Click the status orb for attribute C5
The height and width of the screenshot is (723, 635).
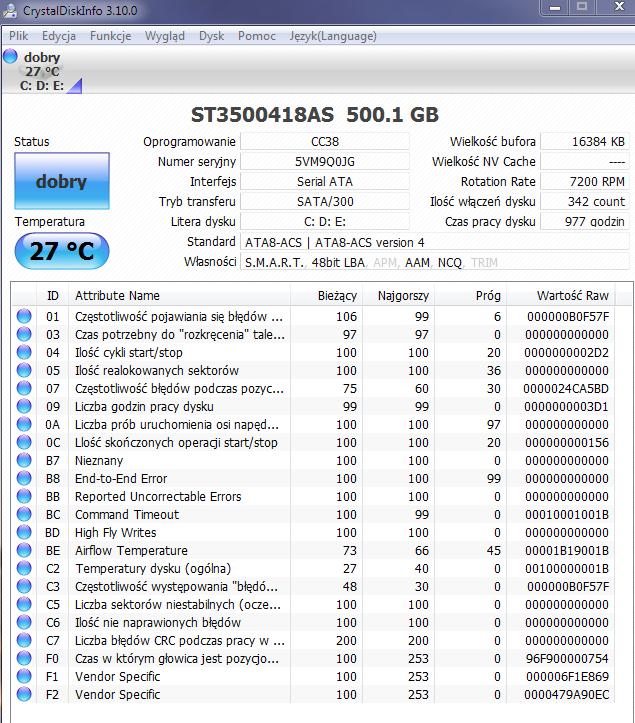click(24, 604)
